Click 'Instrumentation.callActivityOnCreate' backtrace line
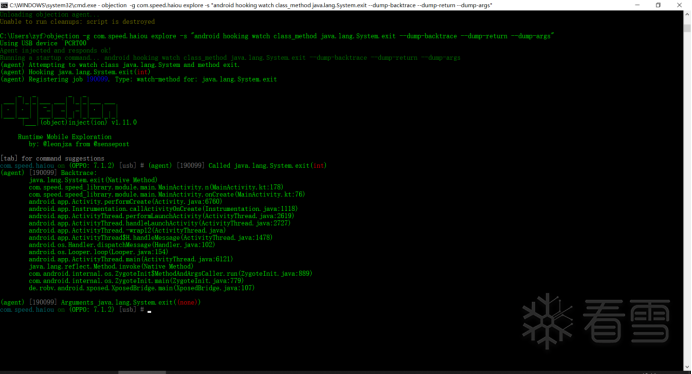The height and width of the screenshot is (374, 692). [x=163, y=209]
